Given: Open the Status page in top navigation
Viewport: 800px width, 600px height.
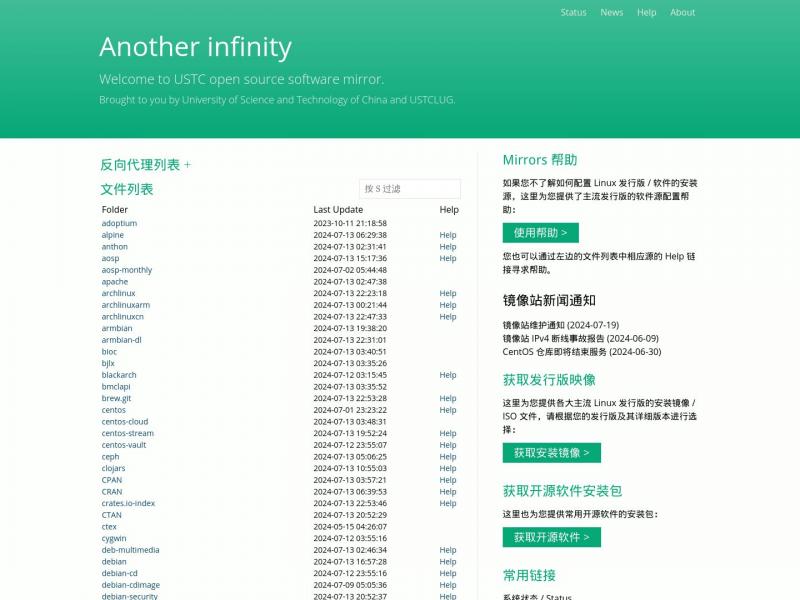Looking at the screenshot, I should [x=573, y=13].
